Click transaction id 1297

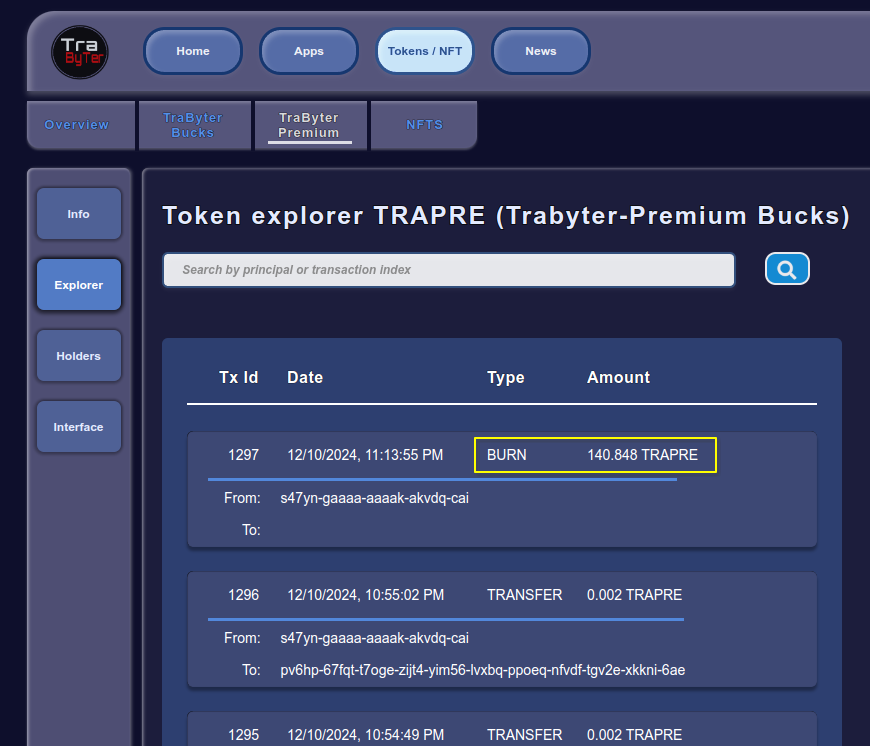coord(244,455)
